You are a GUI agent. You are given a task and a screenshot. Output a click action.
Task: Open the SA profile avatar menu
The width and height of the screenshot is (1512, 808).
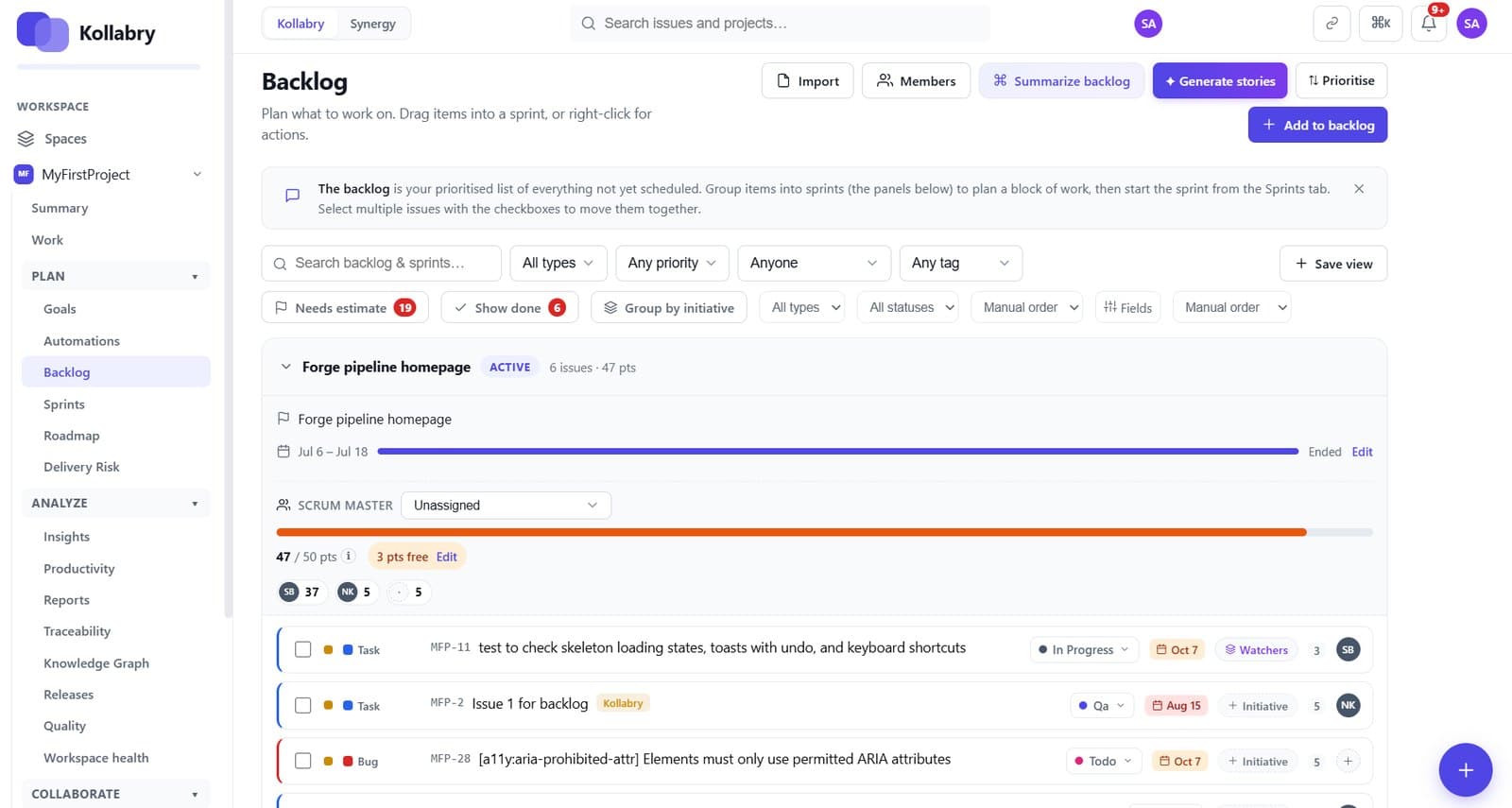(x=1471, y=24)
